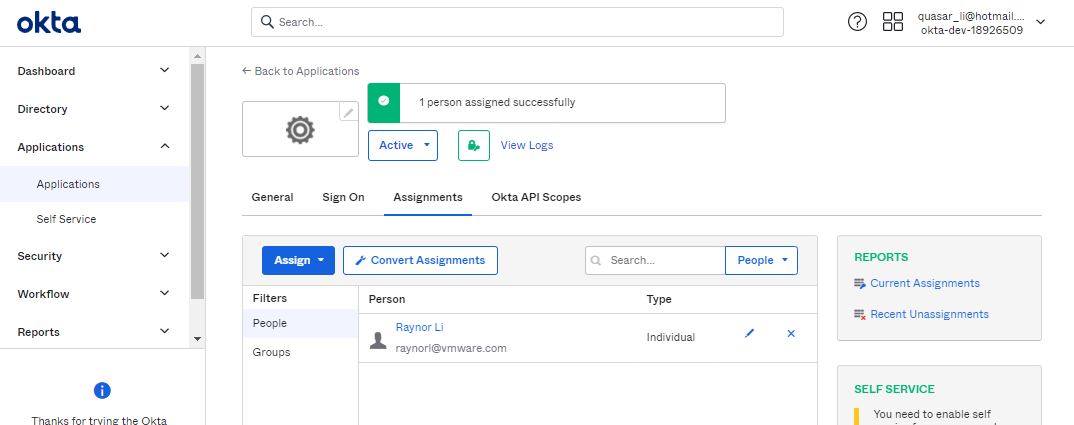Switch to the Sign On tab
1074x425 pixels.
[343, 197]
